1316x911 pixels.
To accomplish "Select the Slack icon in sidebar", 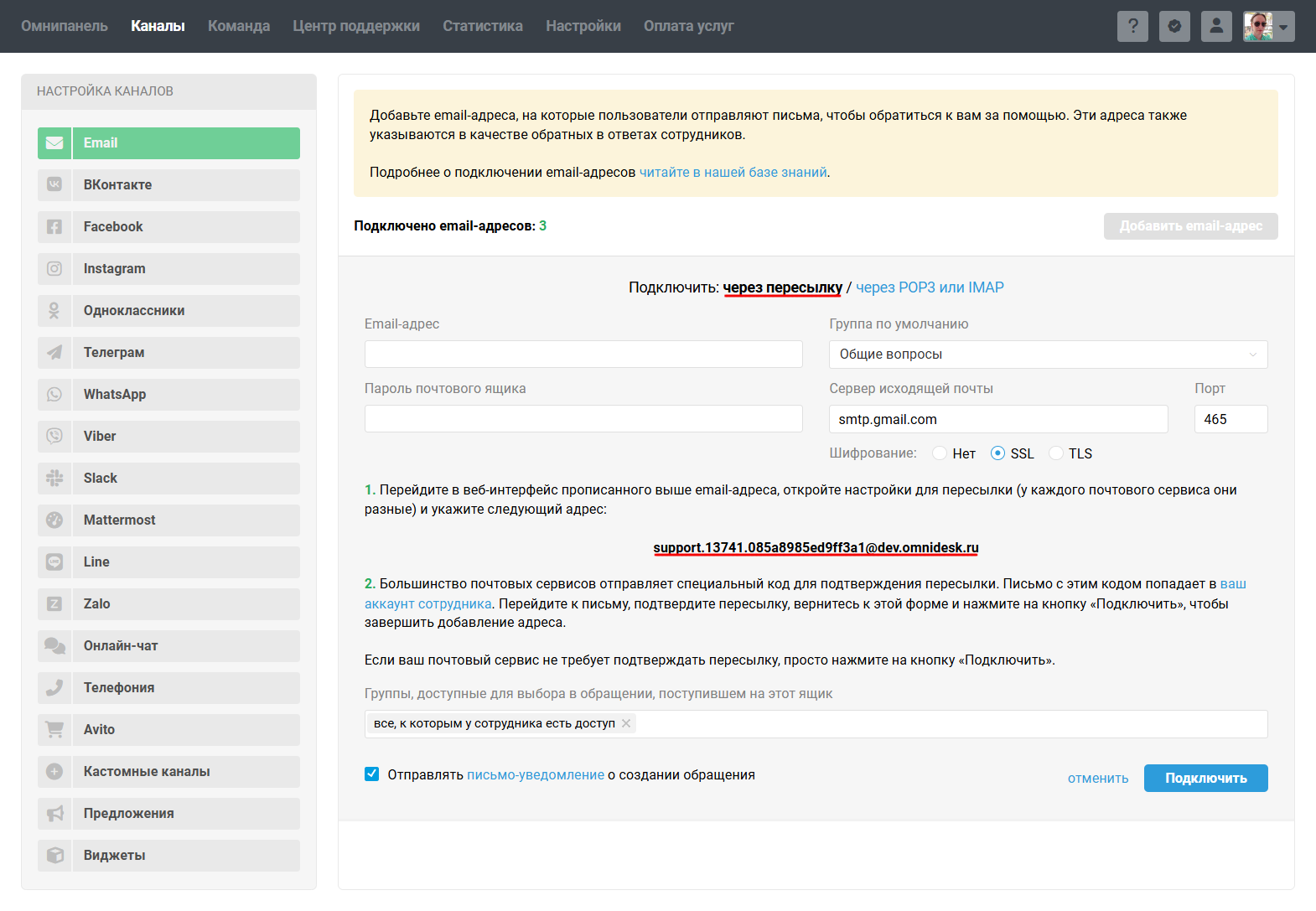I will click(x=54, y=478).
